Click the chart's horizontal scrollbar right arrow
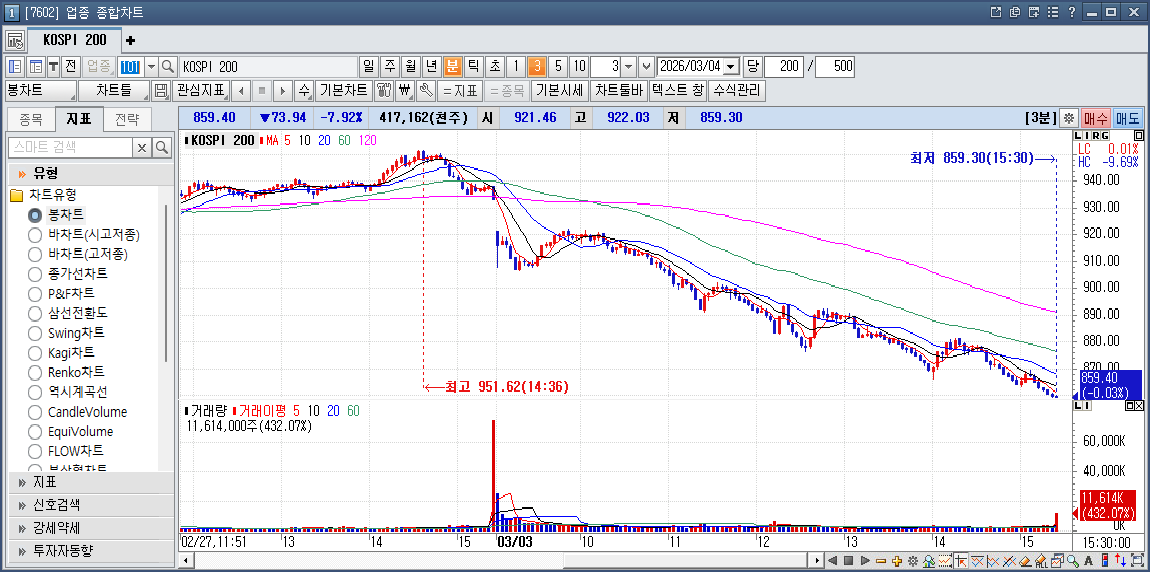 click(866, 561)
